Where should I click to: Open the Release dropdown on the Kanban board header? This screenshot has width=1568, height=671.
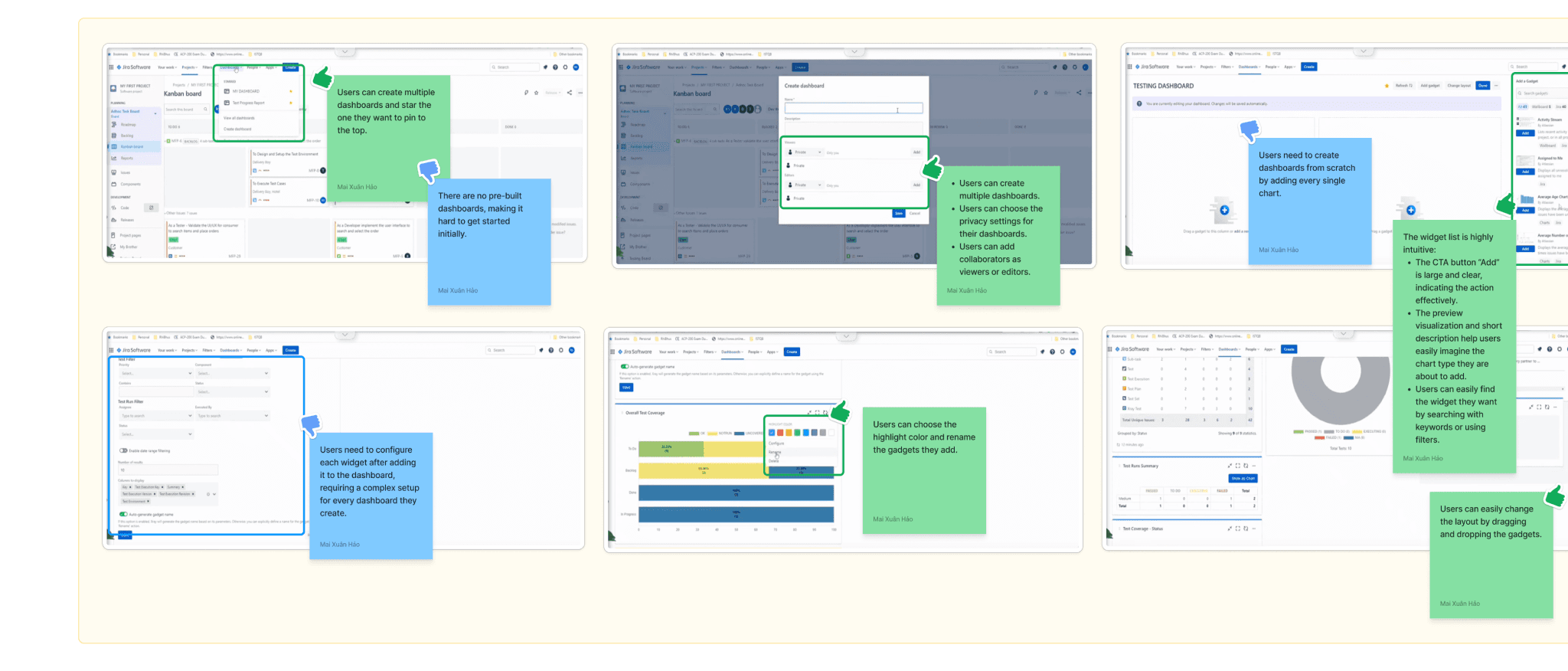coord(553,93)
